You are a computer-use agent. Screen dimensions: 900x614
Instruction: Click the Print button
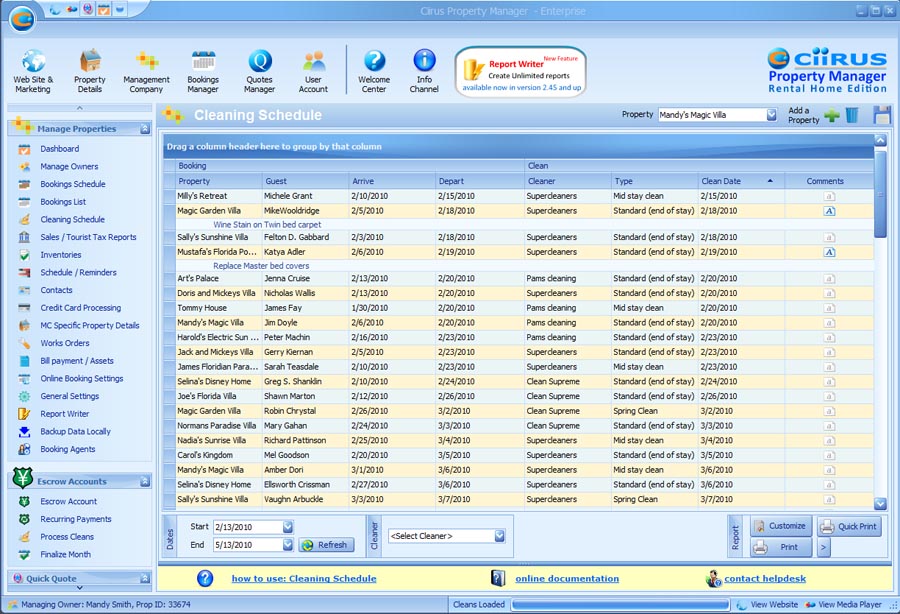(781, 547)
